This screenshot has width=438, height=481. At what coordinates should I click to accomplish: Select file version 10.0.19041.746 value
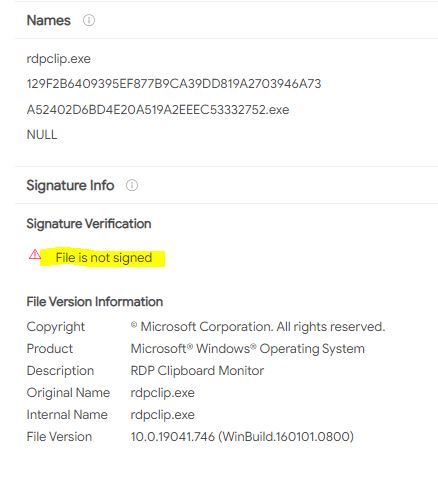click(x=242, y=437)
